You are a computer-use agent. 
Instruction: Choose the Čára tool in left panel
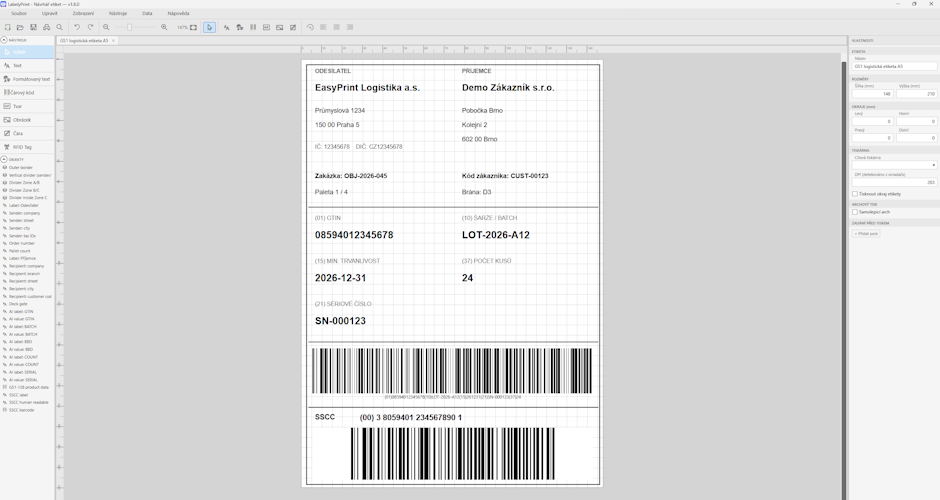point(27,133)
